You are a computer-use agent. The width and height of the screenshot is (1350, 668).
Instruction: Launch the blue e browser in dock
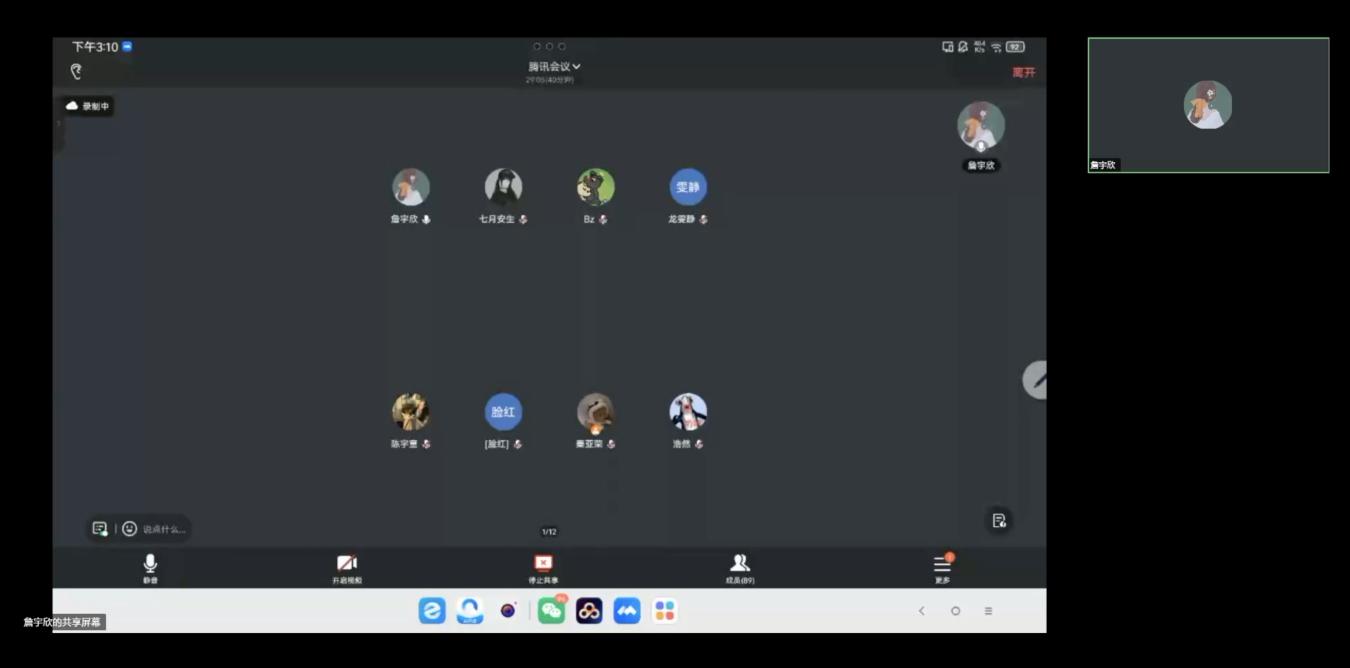point(432,610)
